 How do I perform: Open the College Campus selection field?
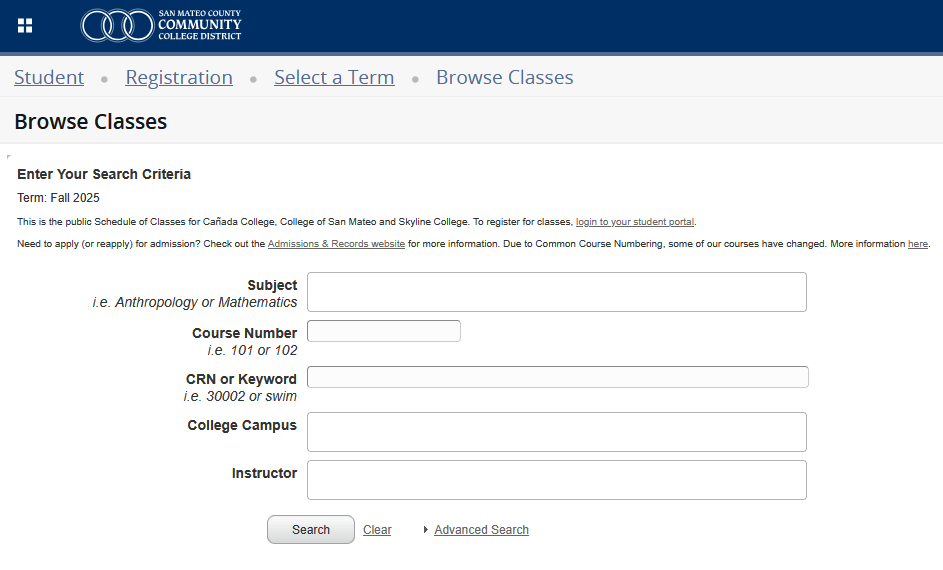(557, 432)
